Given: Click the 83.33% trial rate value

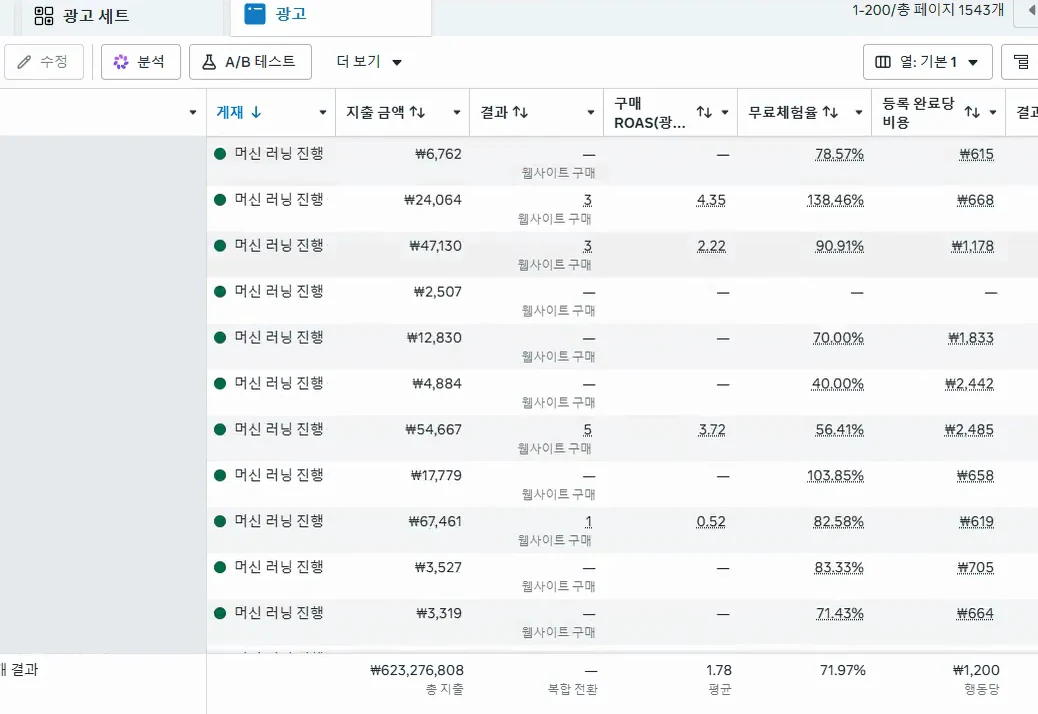Looking at the screenshot, I should [839, 568].
